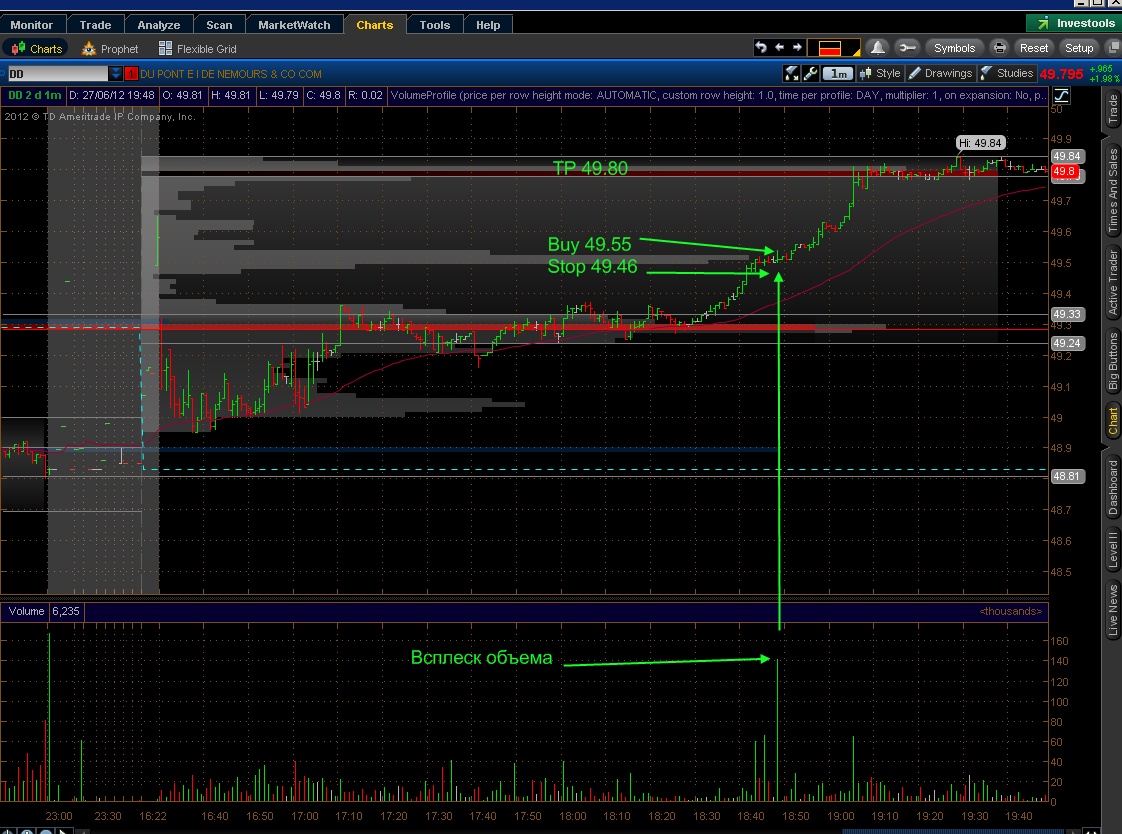The height and width of the screenshot is (834, 1122).
Task: Click the undo arrow icon
Action: click(x=761, y=48)
